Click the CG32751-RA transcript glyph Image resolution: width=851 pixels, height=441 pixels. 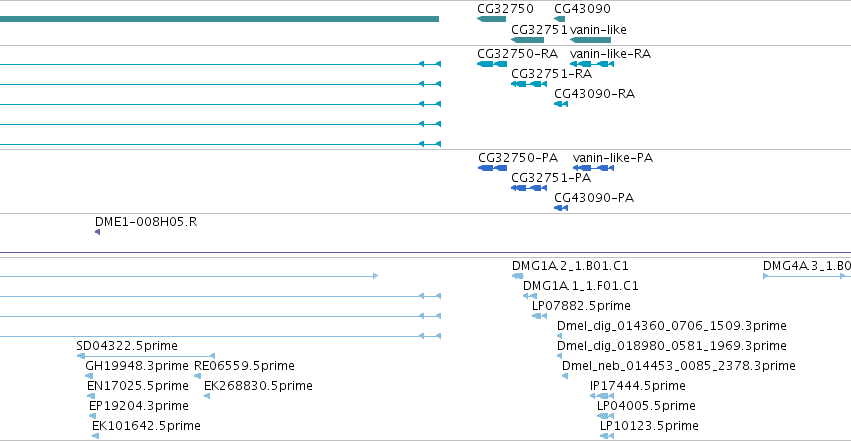[x=529, y=84]
